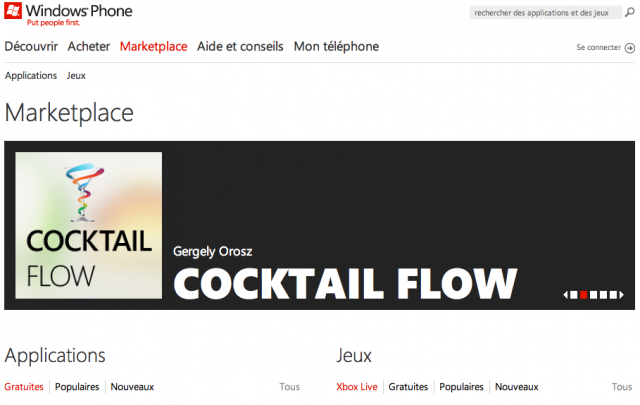The image size is (640, 405).
Task: Click the carousel next arrow
Action: (622, 295)
